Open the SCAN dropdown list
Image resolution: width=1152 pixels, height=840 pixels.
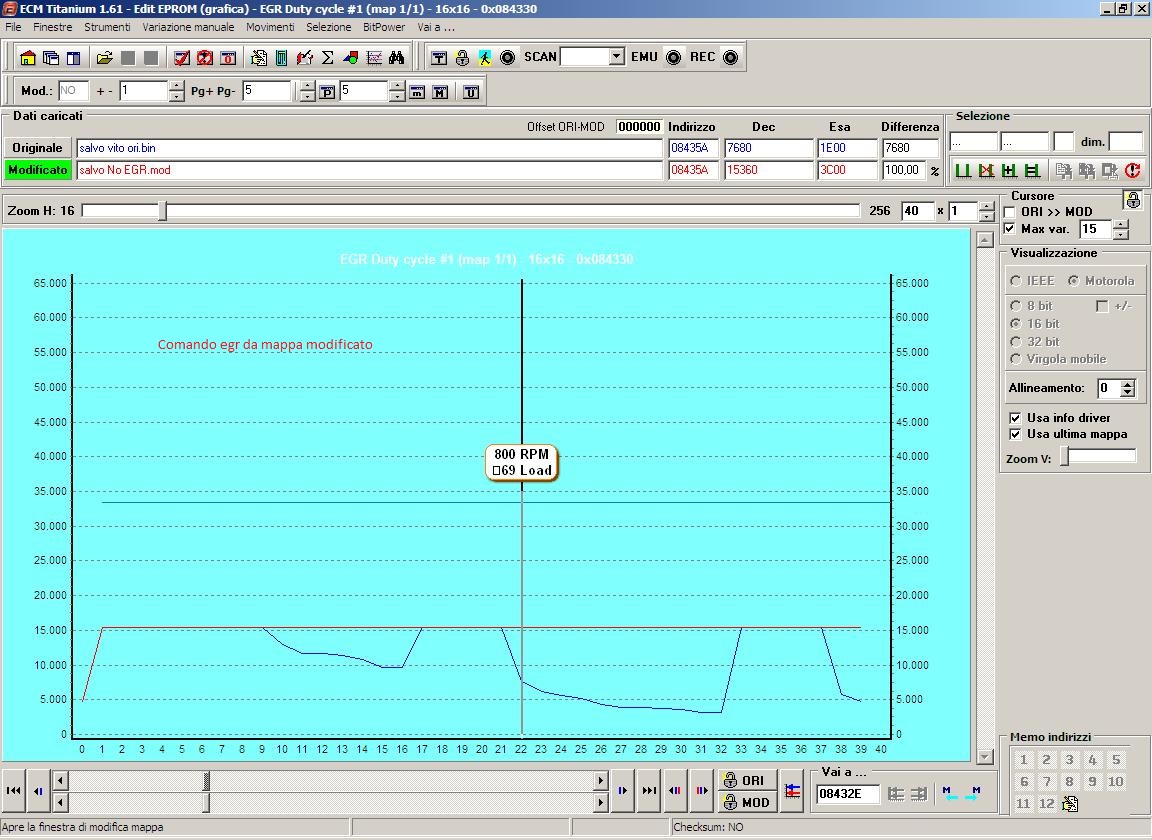(616, 57)
